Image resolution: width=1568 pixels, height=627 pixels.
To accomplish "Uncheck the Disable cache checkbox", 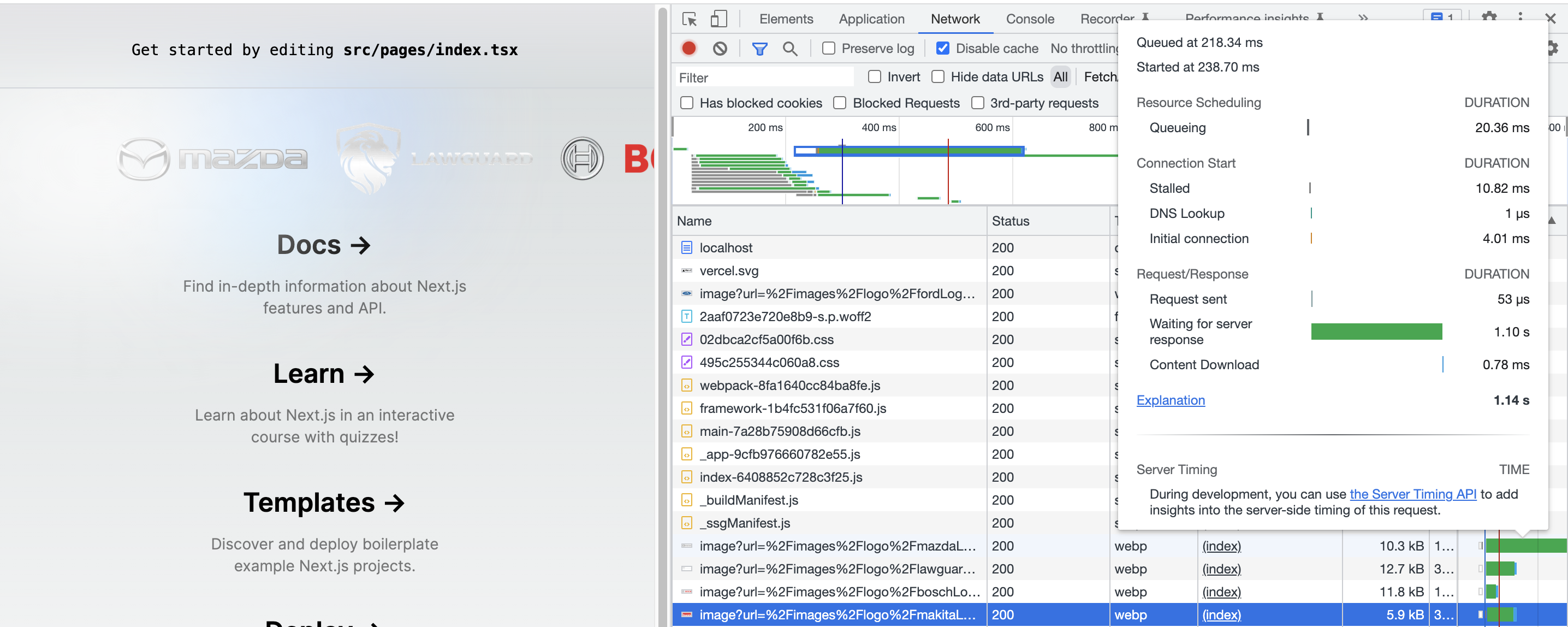I will tap(942, 48).
